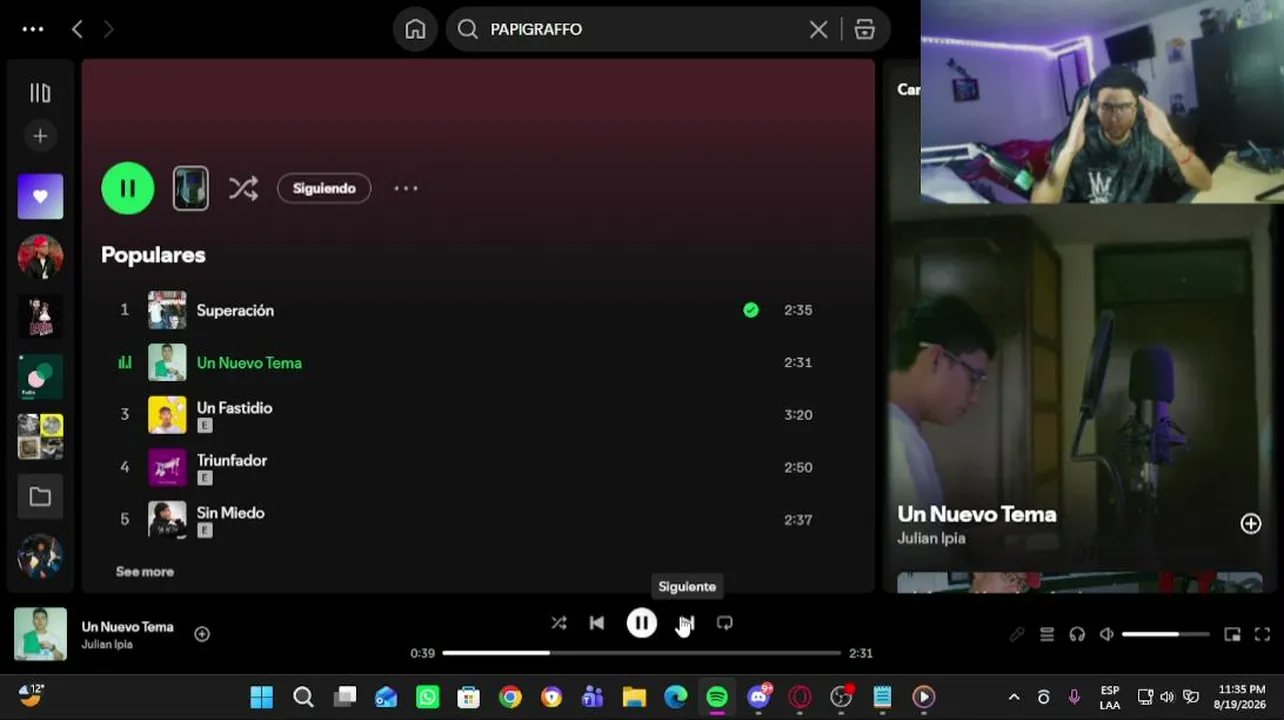This screenshot has height=720, width=1284.
Task: Open the Windows Start menu
Action: (262, 697)
